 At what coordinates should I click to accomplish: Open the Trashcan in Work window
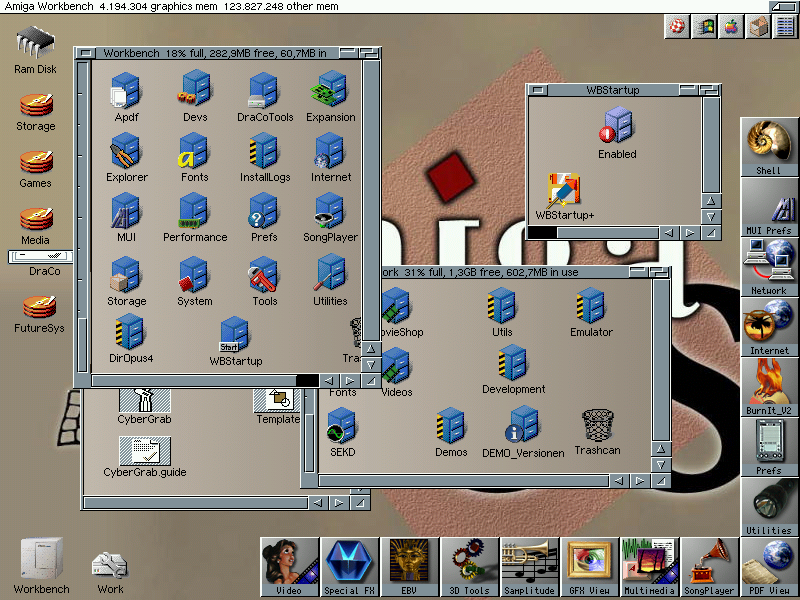click(597, 426)
